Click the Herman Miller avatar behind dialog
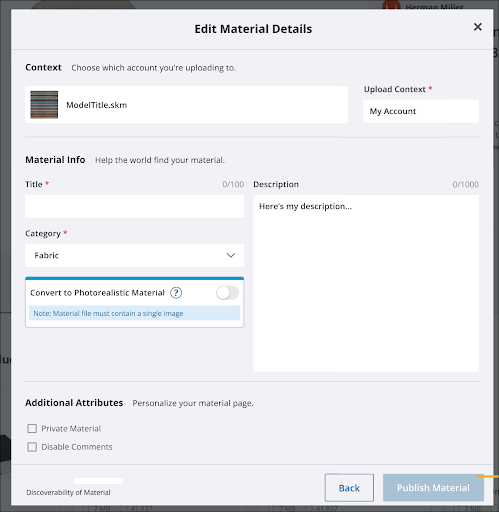Screen dimensions: 499x512 point(391,5)
